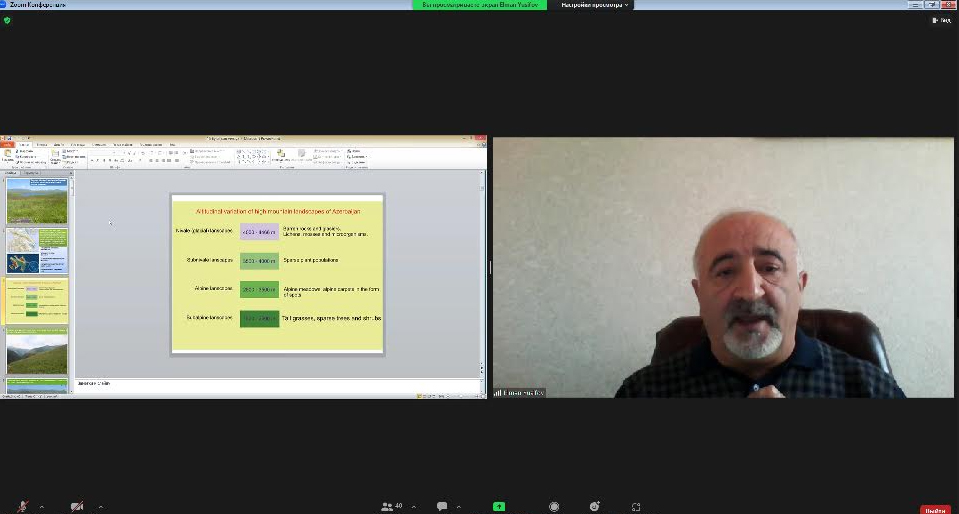Click the Arrange icon in PowerPoint ribbon
Viewport: 959px width, 514px height.
click(x=281, y=155)
